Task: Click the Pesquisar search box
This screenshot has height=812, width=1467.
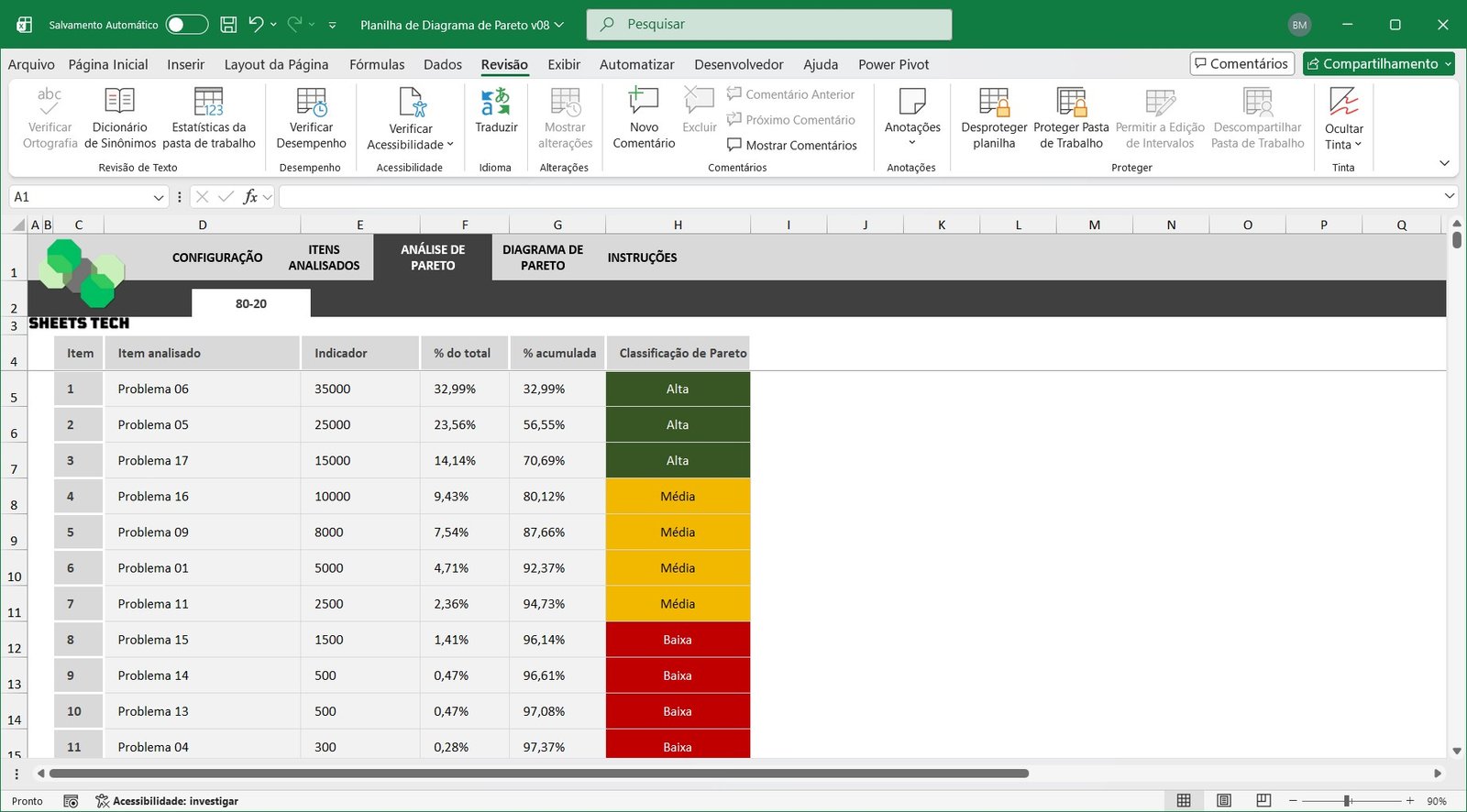Action: coord(768,25)
